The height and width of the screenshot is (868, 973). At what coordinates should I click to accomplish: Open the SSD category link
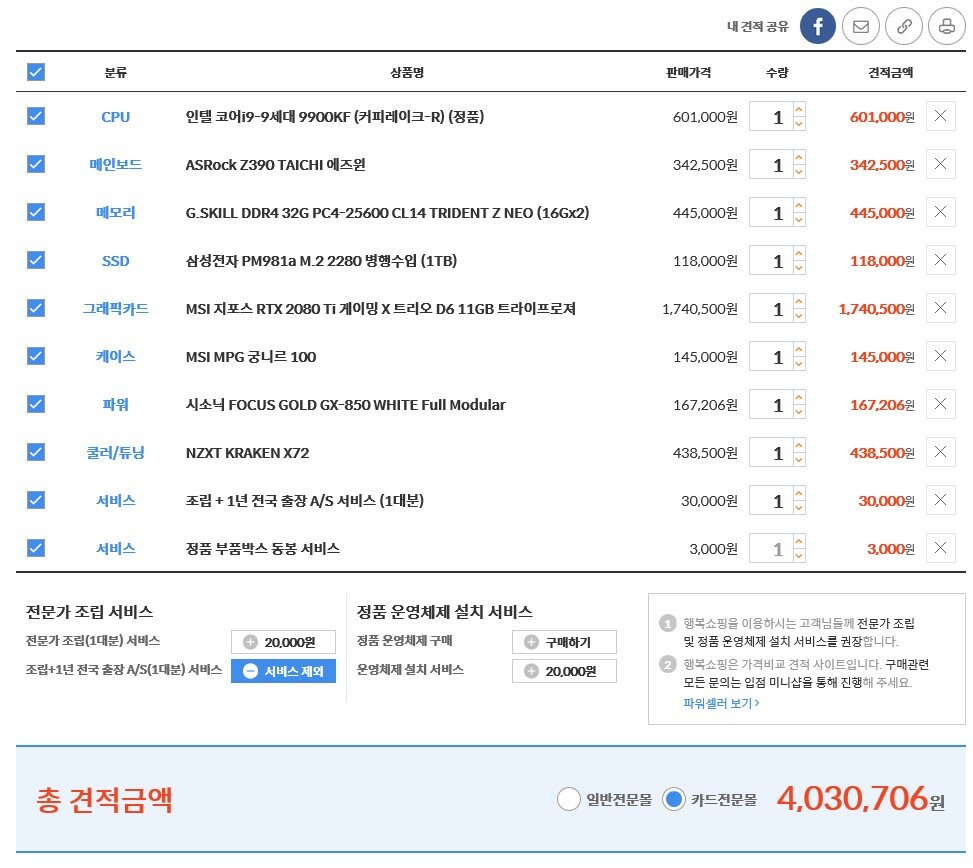click(x=115, y=261)
